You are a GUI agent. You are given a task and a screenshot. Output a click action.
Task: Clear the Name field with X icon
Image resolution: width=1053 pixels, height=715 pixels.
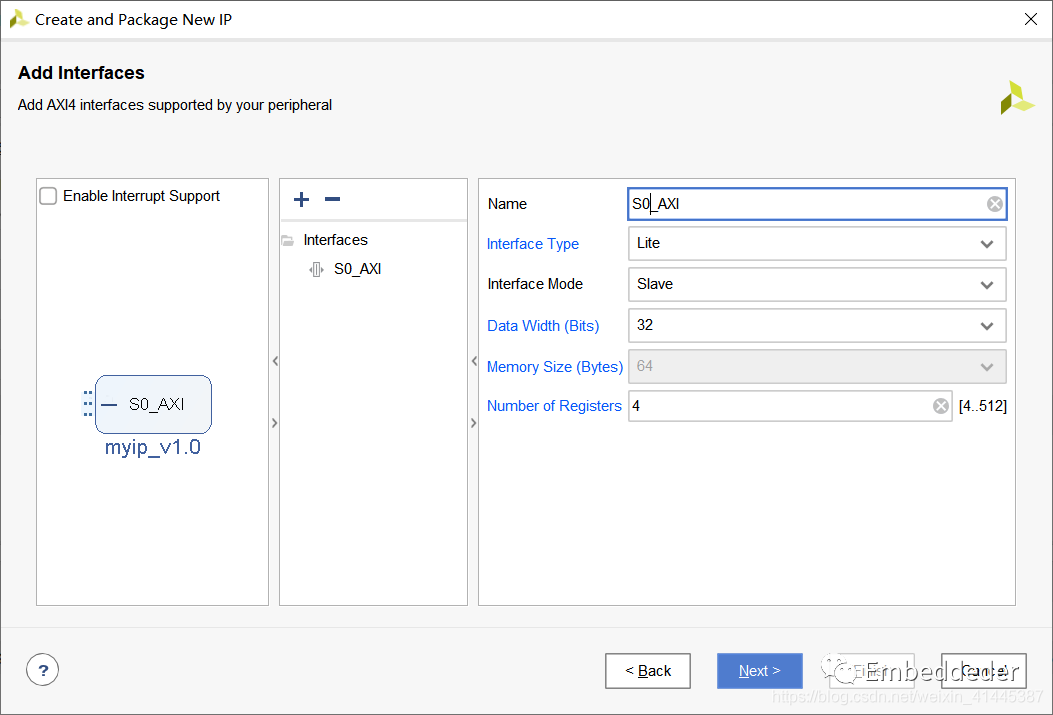click(x=994, y=204)
